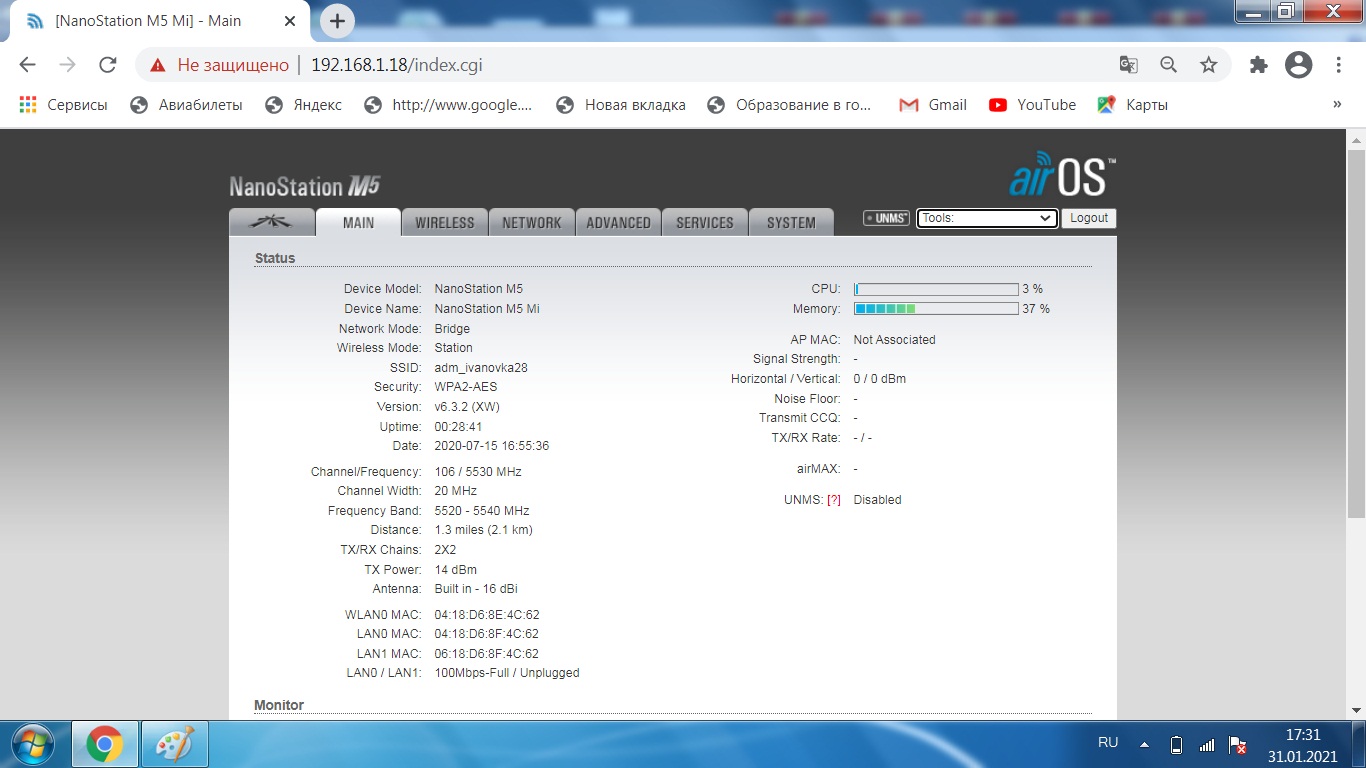This screenshot has width=1366, height=768.
Task: Open the Яндекс bookmark
Action: tap(304, 105)
